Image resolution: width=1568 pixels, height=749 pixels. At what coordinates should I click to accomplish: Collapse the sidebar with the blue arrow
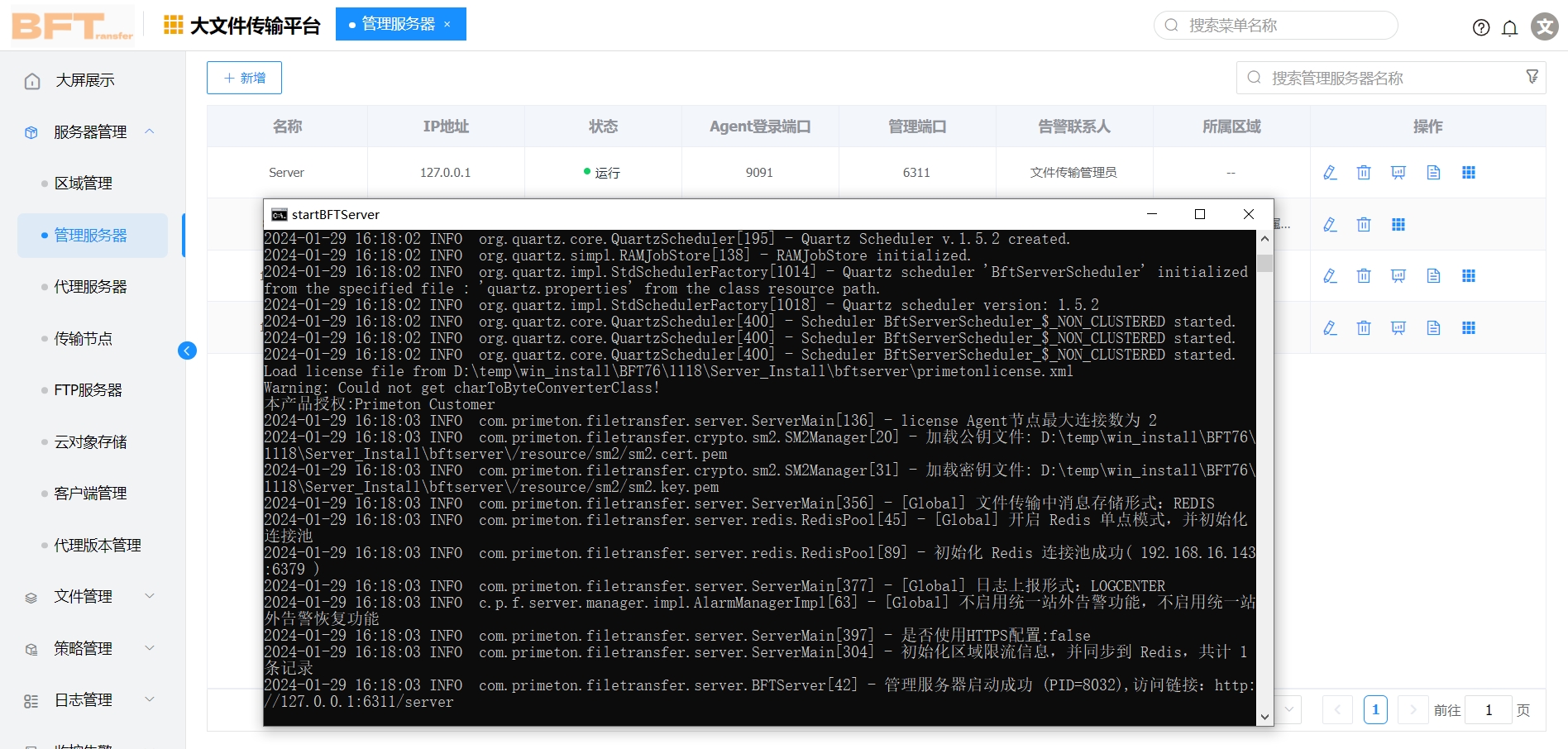click(x=187, y=351)
